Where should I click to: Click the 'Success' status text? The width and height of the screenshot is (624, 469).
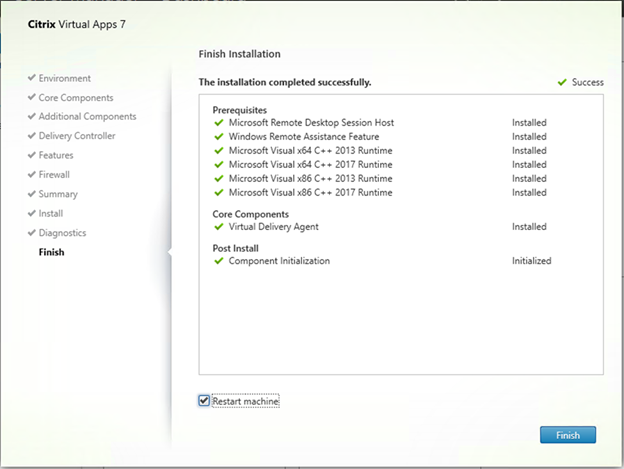[x=587, y=82]
